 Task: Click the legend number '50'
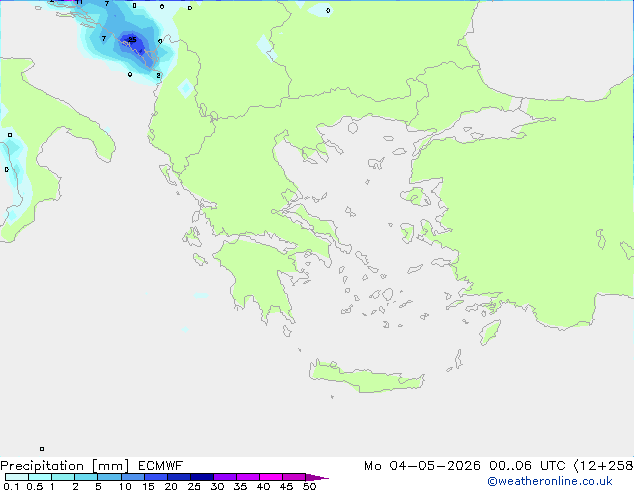309,486
